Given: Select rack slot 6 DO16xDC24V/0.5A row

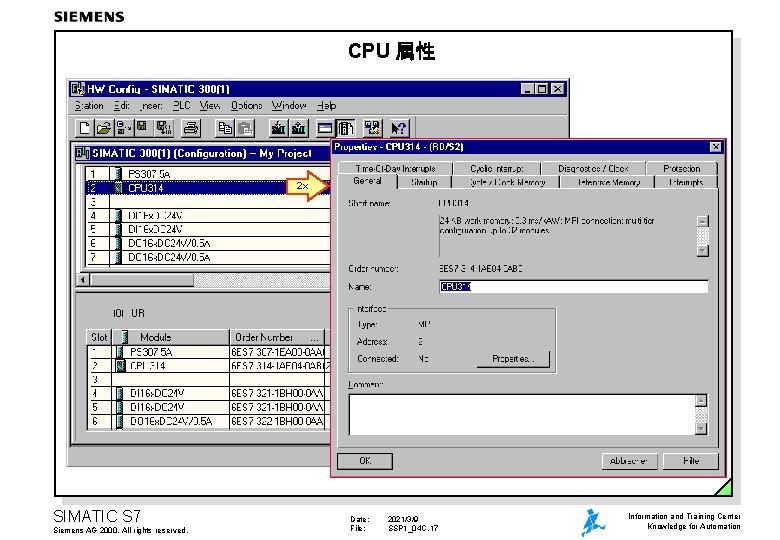Looking at the screenshot, I should point(208,243).
